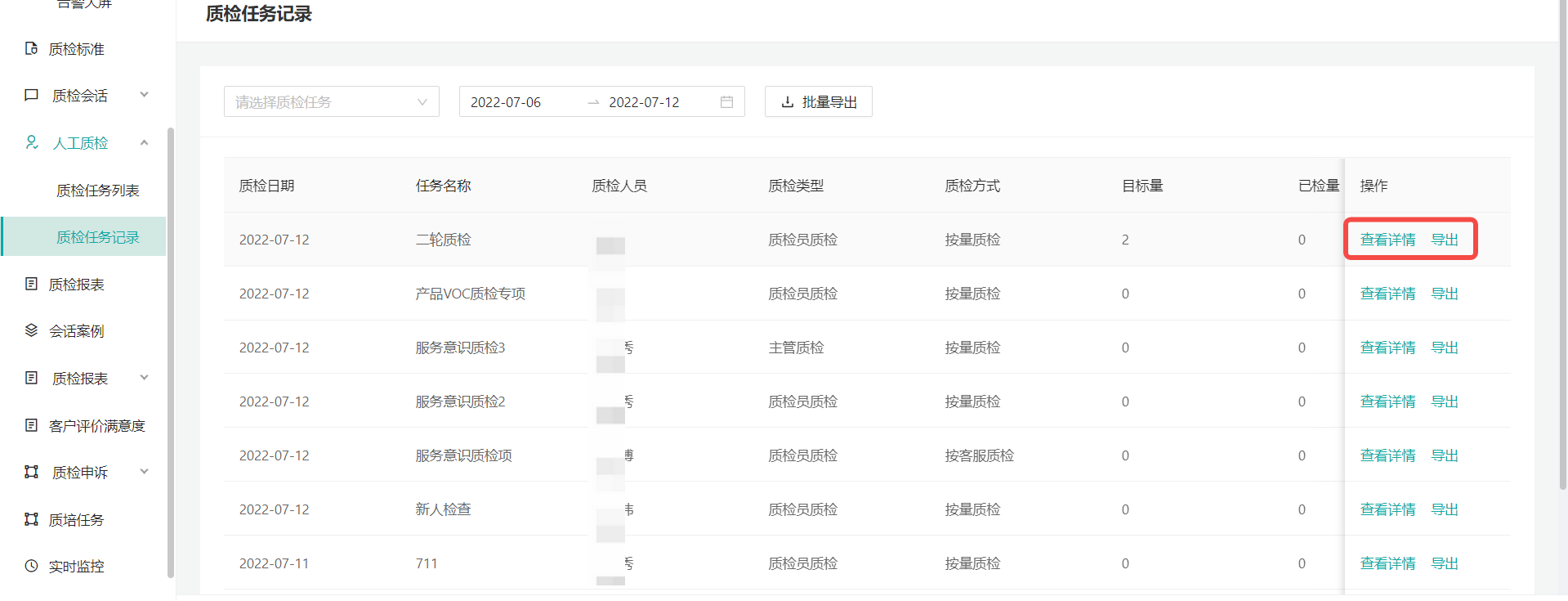
Task: Click the 质检任务记录 page title
Action: 258,14
